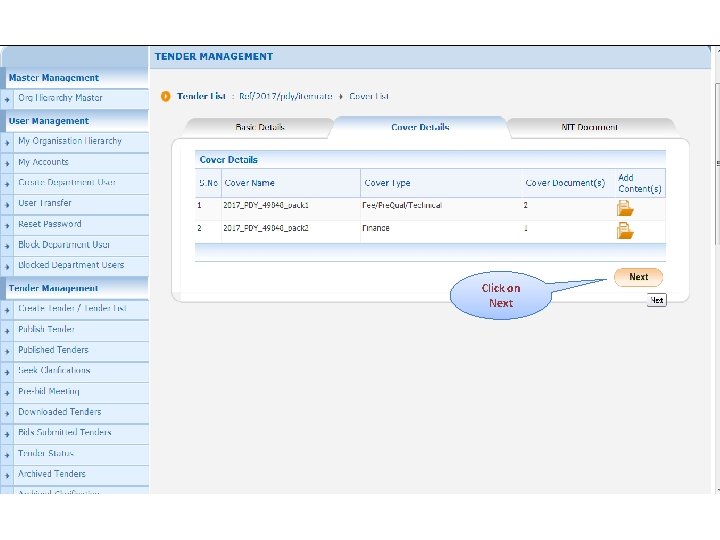The image size is (720, 540).
Task: Open add content icon for 2017_PDY_49848_pack1
Action: click(x=625, y=208)
